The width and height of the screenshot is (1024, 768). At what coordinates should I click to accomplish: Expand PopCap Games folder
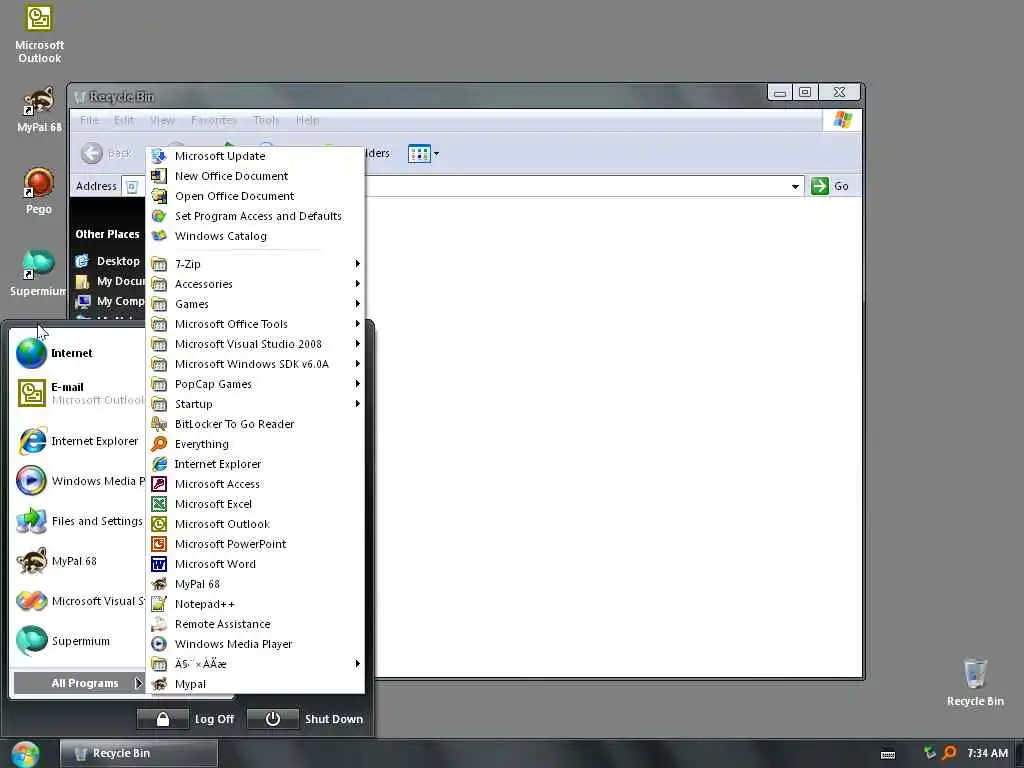255,384
